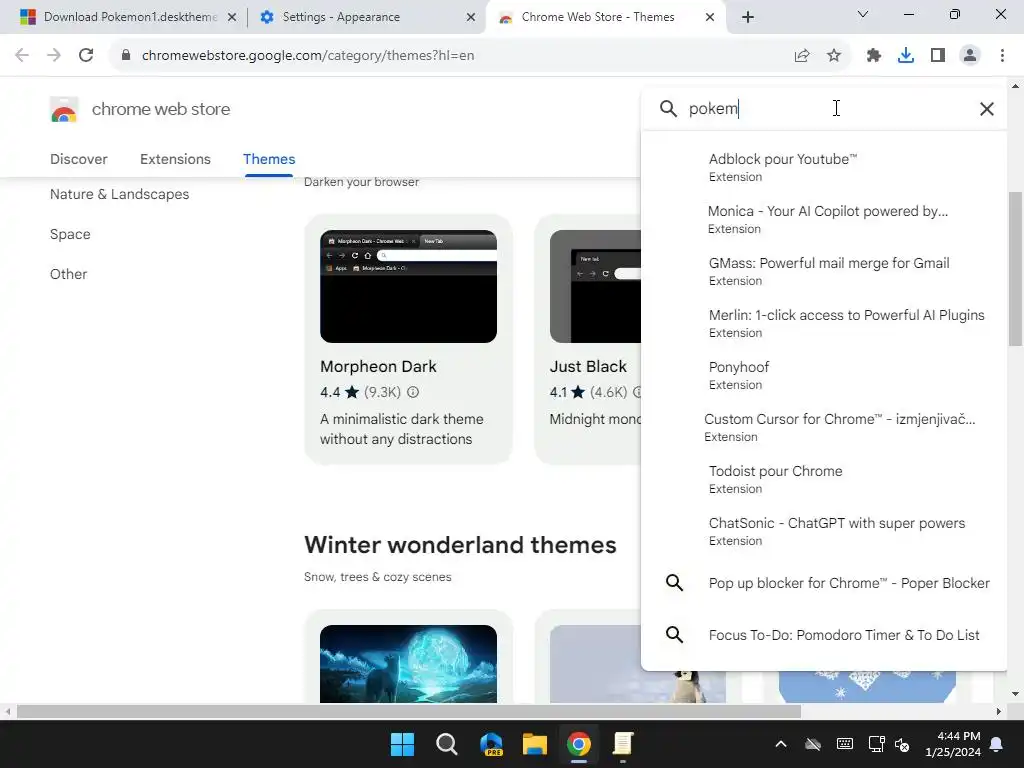Screen dimensions: 1024x768
Task: Select the Ponyhoof suggestion
Action: [x=824, y=376]
